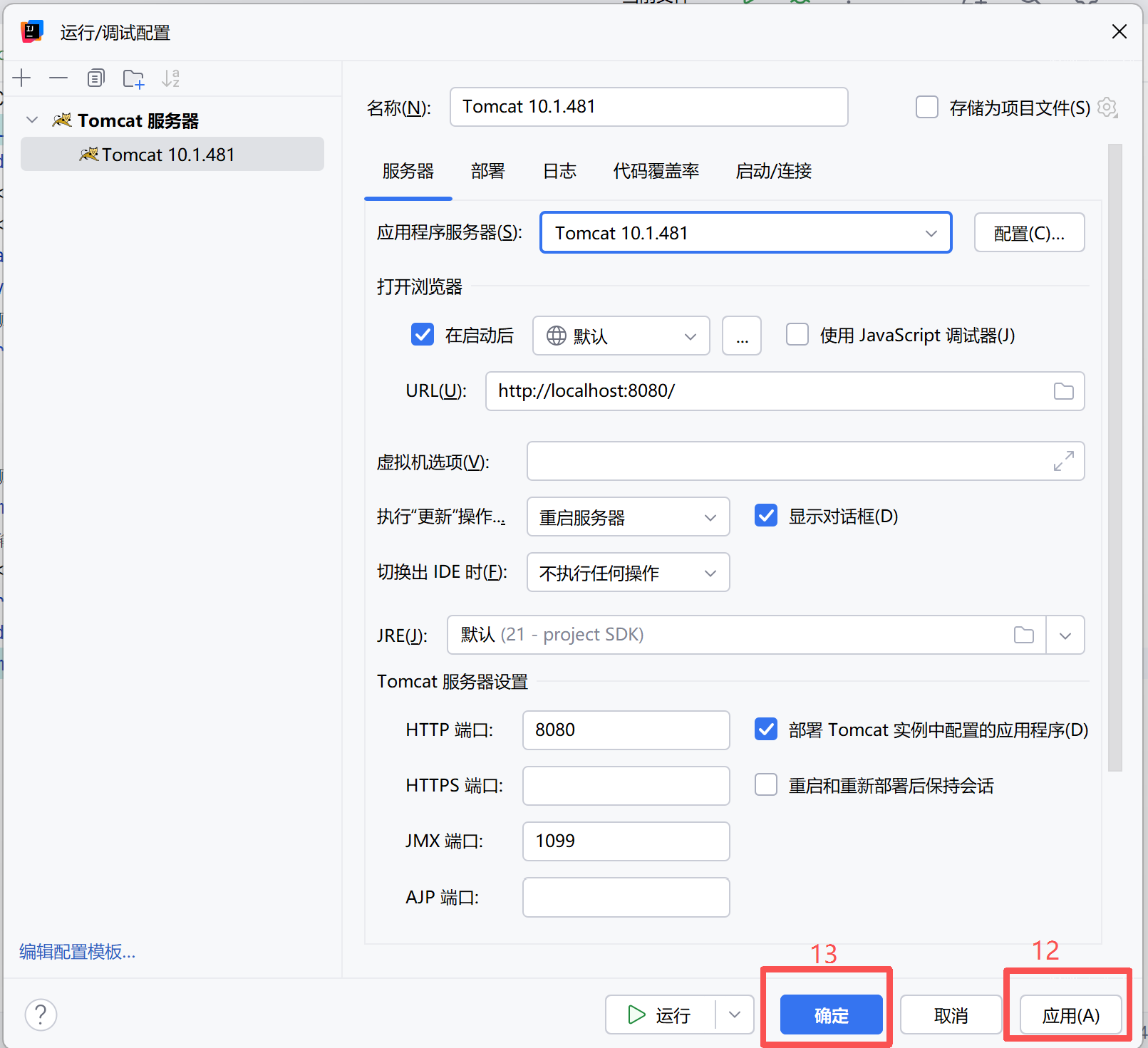Close the Run/Debug Configurations dialog
The height and width of the screenshot is (1048, 1148).
pyautogui.click(x=1119, y=31)
